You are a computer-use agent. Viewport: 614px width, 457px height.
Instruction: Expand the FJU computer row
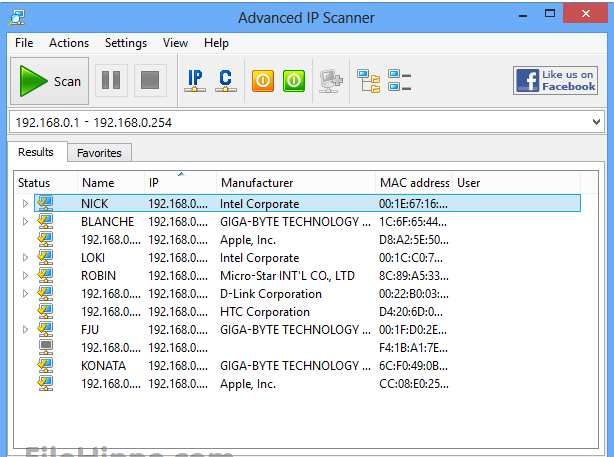25,330
